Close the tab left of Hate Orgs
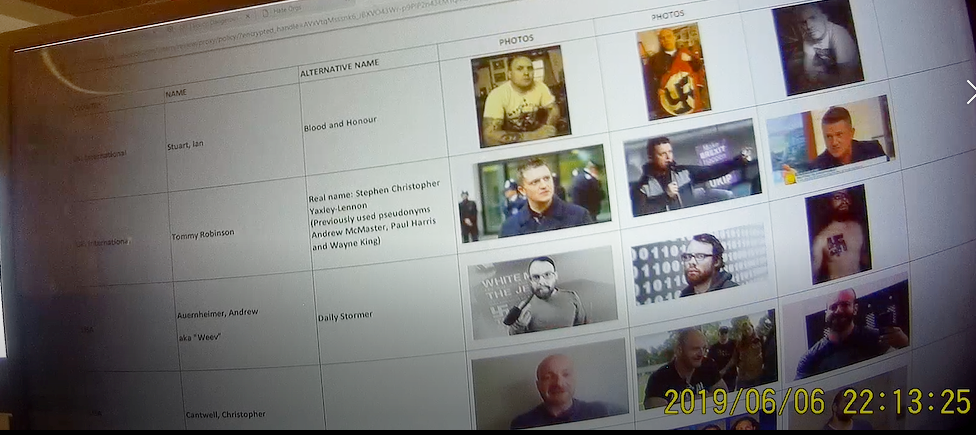The image size is (976, 435). [247, 16]
